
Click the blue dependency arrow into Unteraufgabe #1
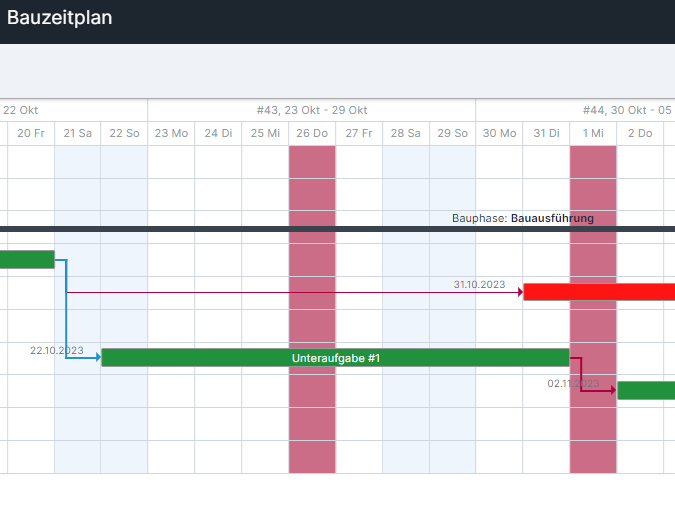tap(96, 357)
